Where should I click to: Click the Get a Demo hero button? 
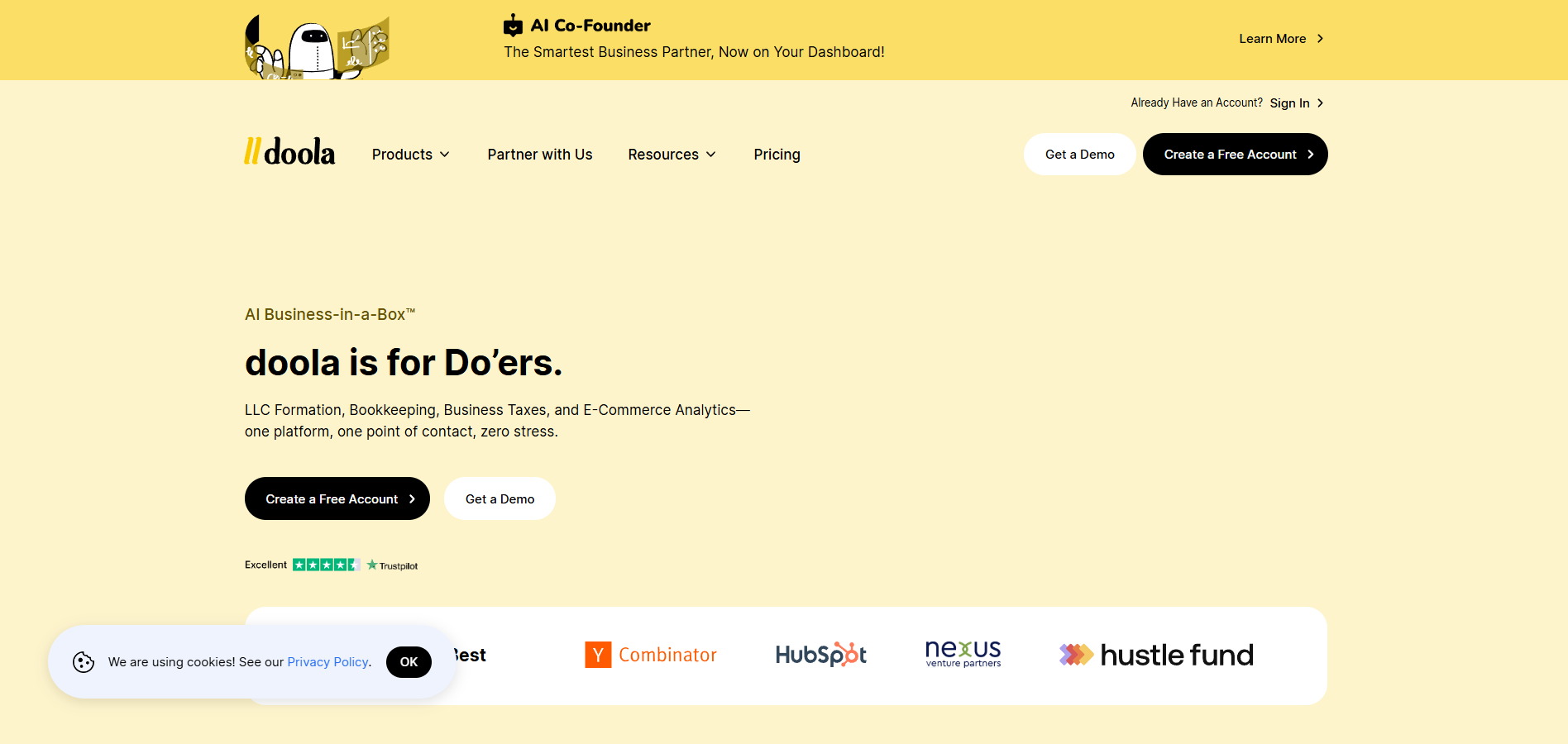[500, 498]
